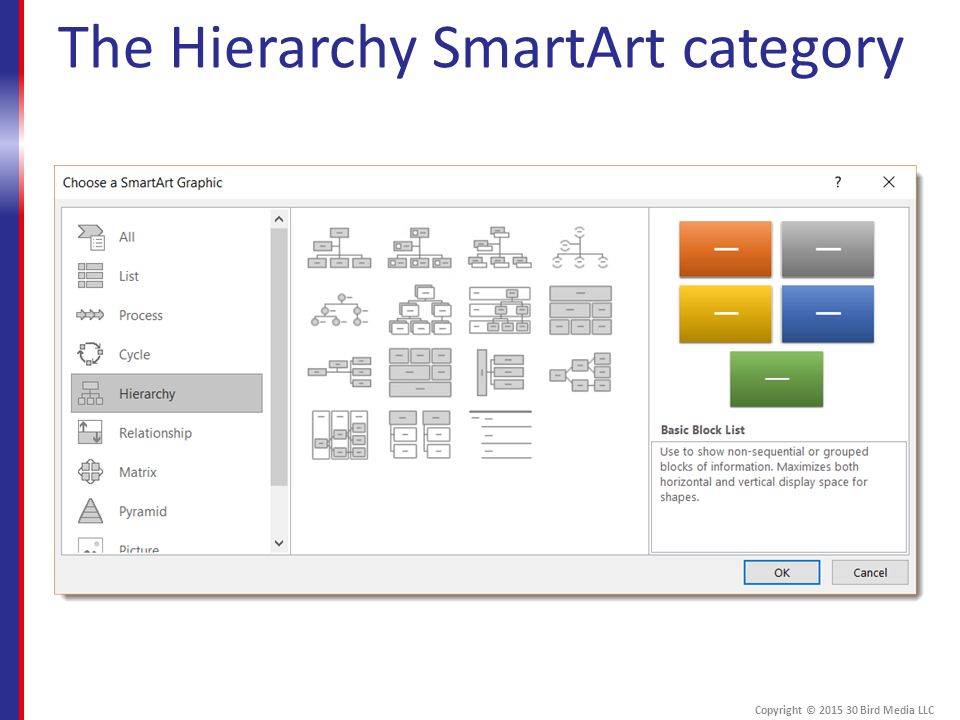Switch to the List category
This screenshot has height=720, width=960.
[167, 276]
